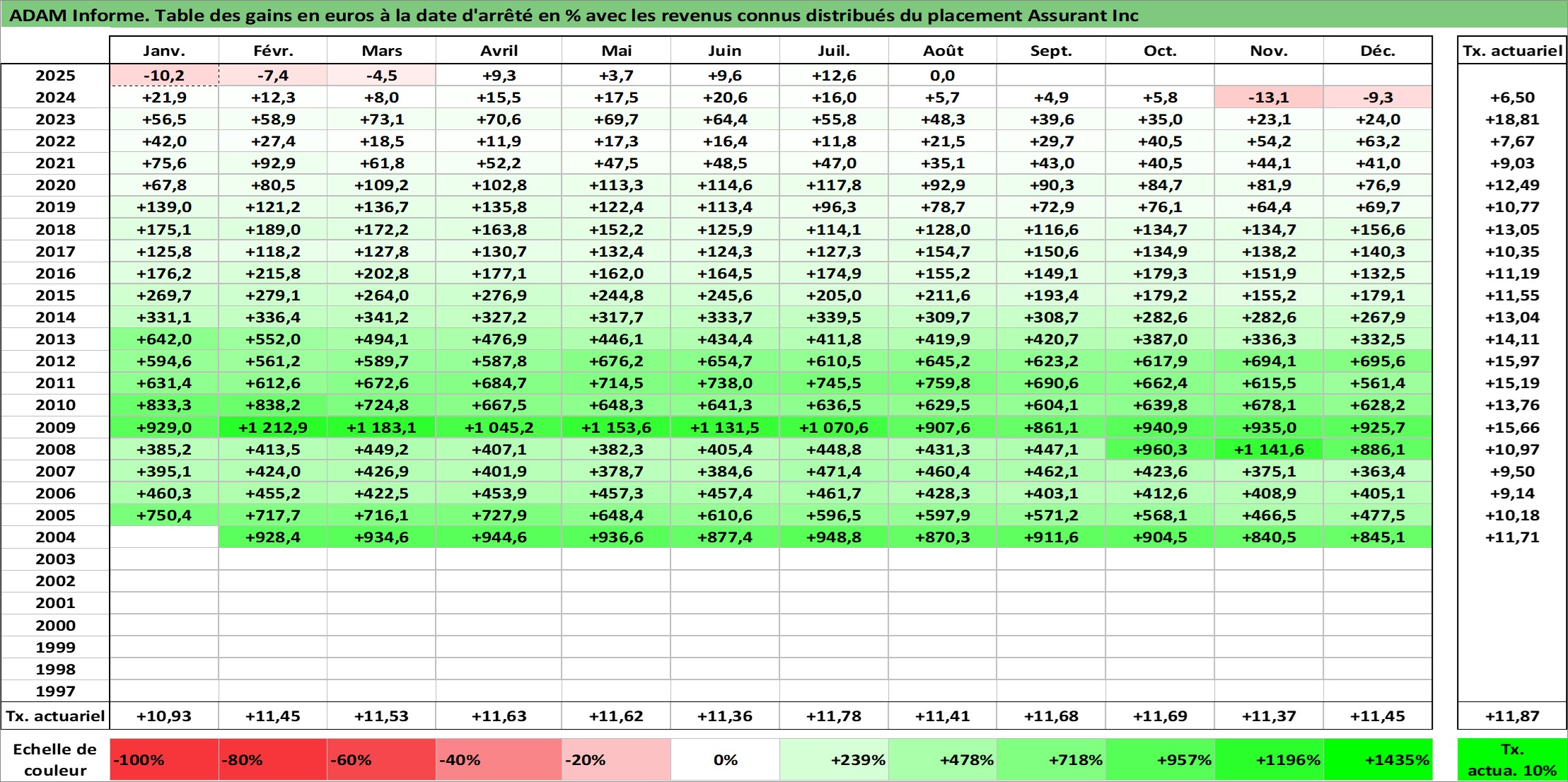Select the -20% pink color swatch
This screenshot has width=1568, height=782.
click(616, 759)
